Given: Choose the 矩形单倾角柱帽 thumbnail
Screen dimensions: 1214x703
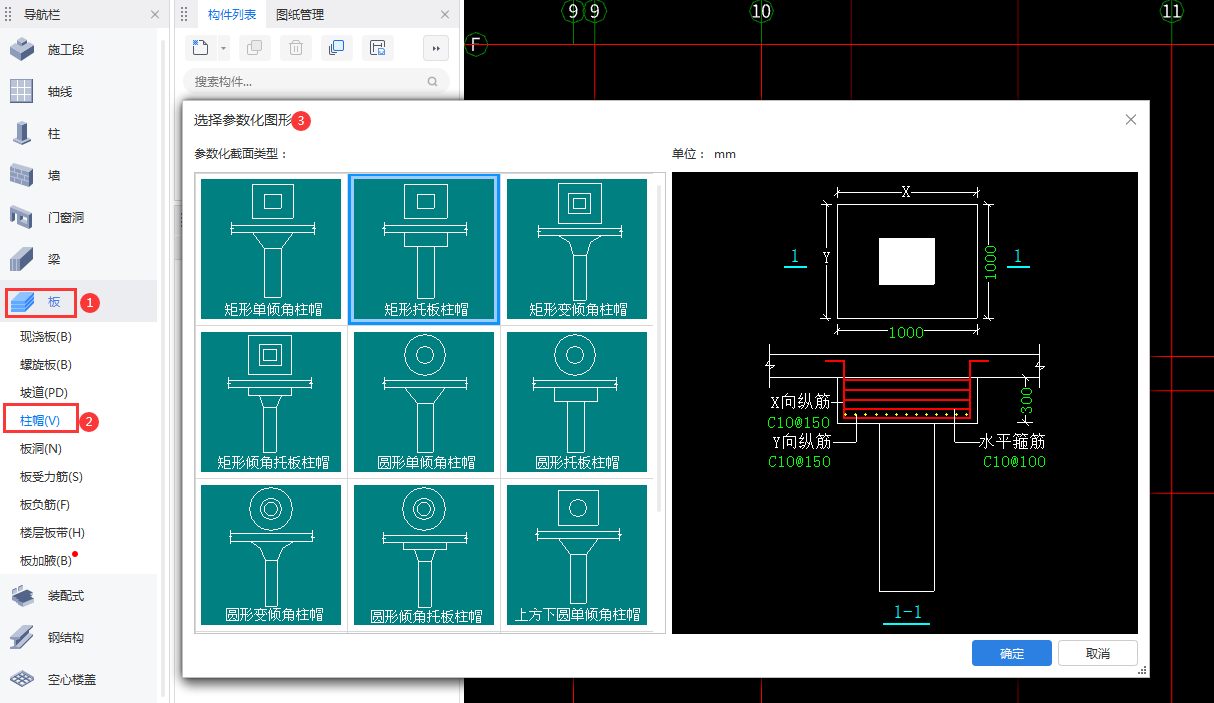Looking at the screenshot, I should click(x=272, y=249).
